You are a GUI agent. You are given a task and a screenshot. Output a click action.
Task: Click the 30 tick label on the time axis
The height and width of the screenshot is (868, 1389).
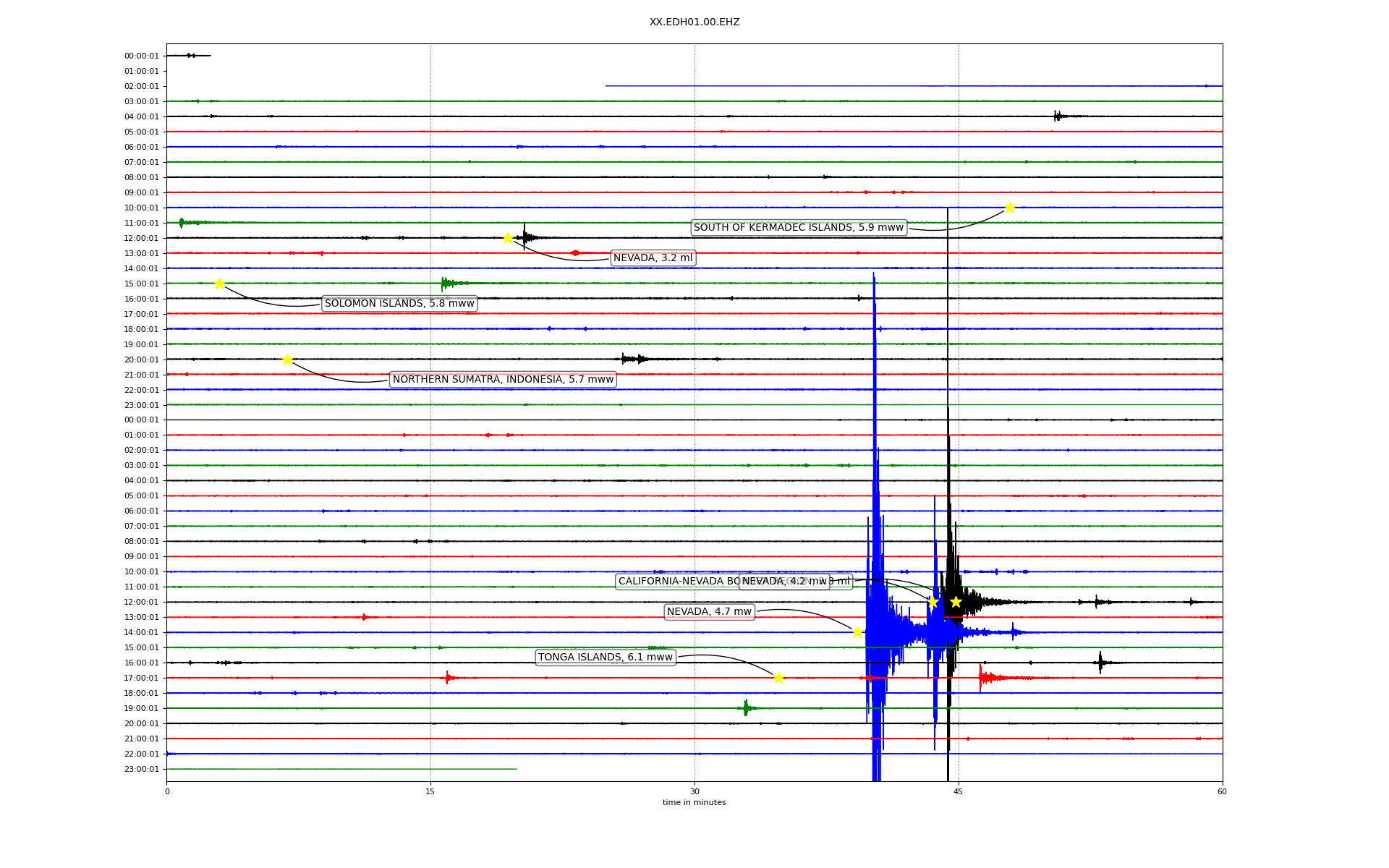click(x=694, y=791)
